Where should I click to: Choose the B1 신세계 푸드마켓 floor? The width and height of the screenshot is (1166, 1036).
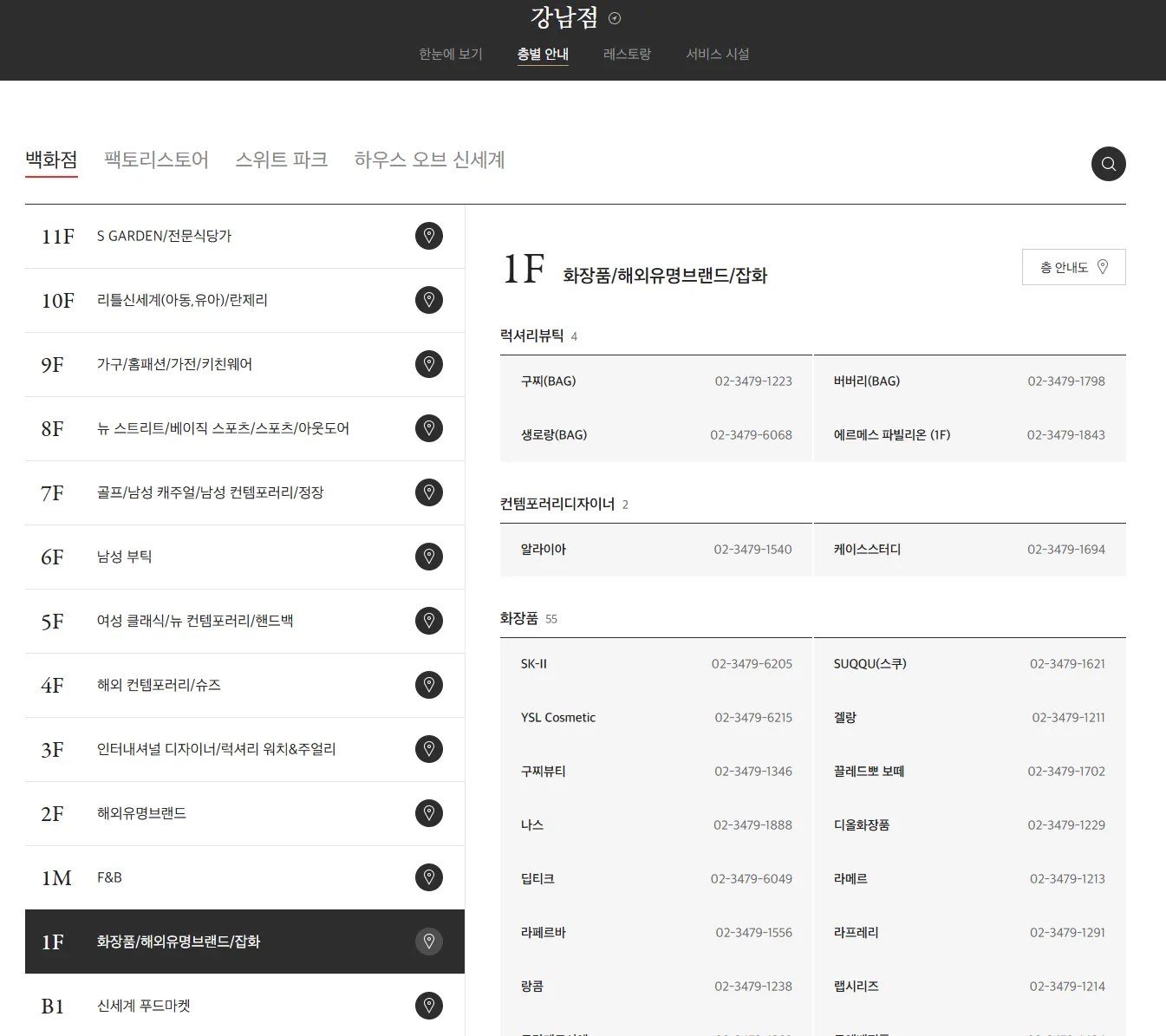(x=244, y=1006)
